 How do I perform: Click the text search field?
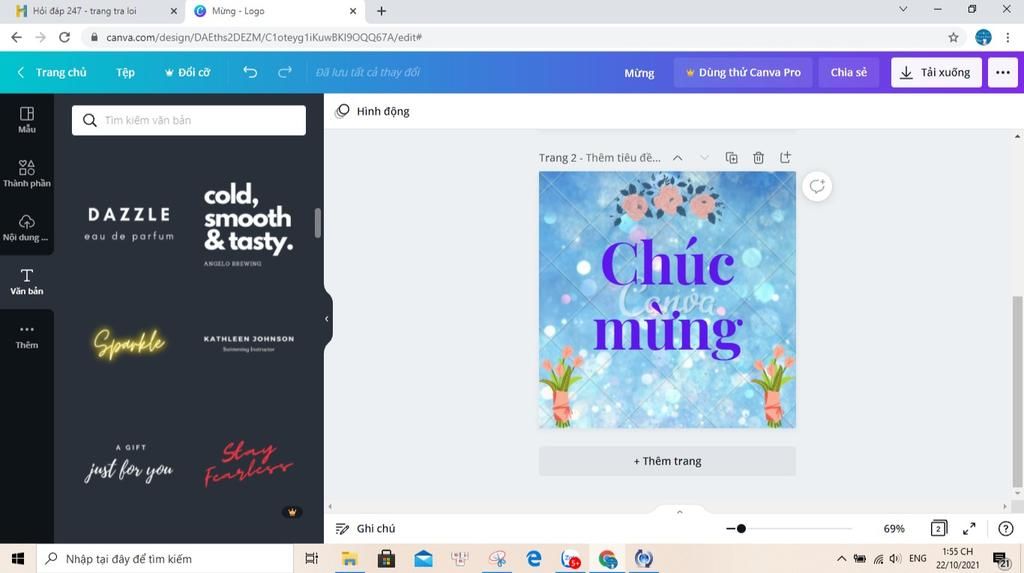[x=189, y=120]
